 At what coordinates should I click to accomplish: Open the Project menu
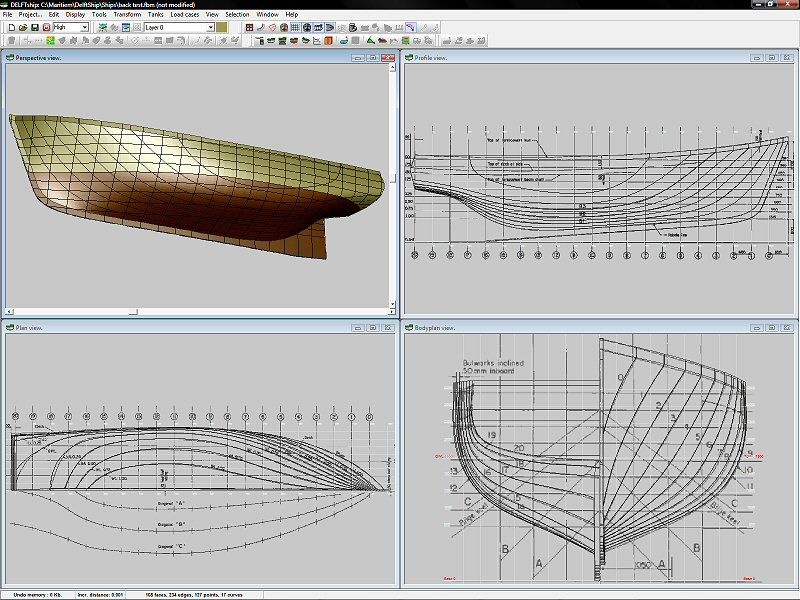pyautogui.click(x=29, y=15)
